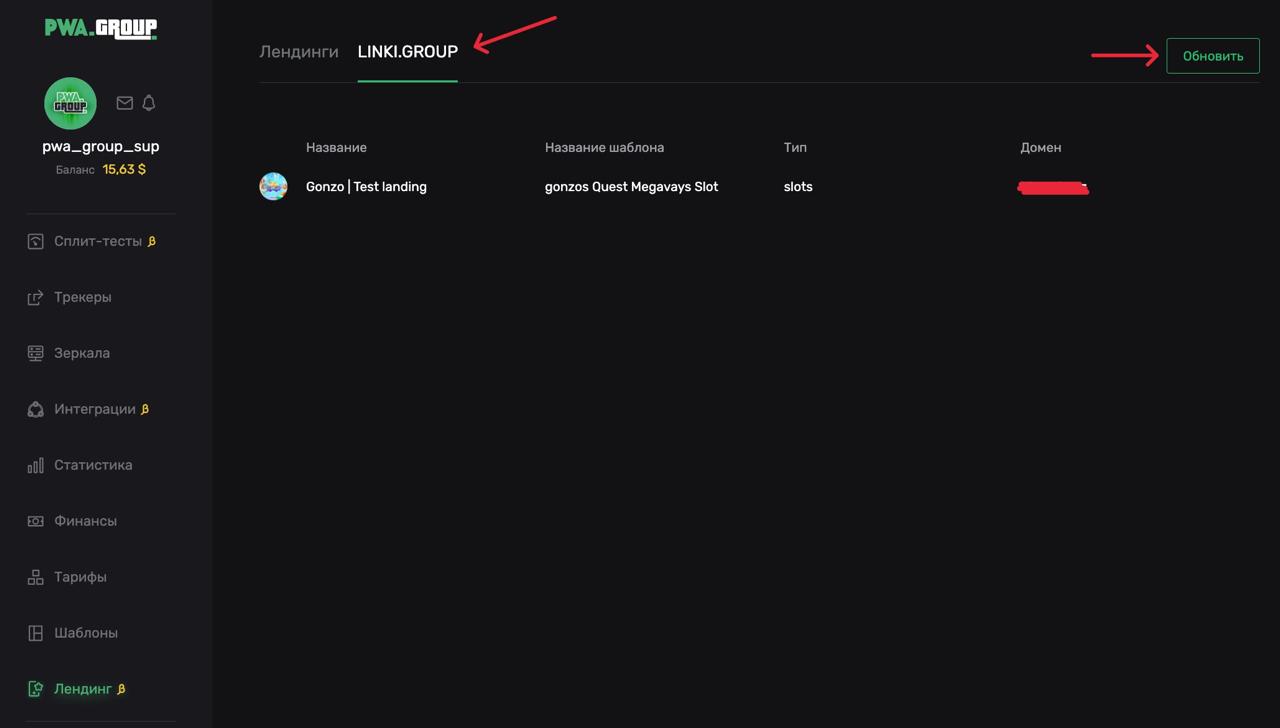Click the Статистика bar chart icon

point(36,465)
